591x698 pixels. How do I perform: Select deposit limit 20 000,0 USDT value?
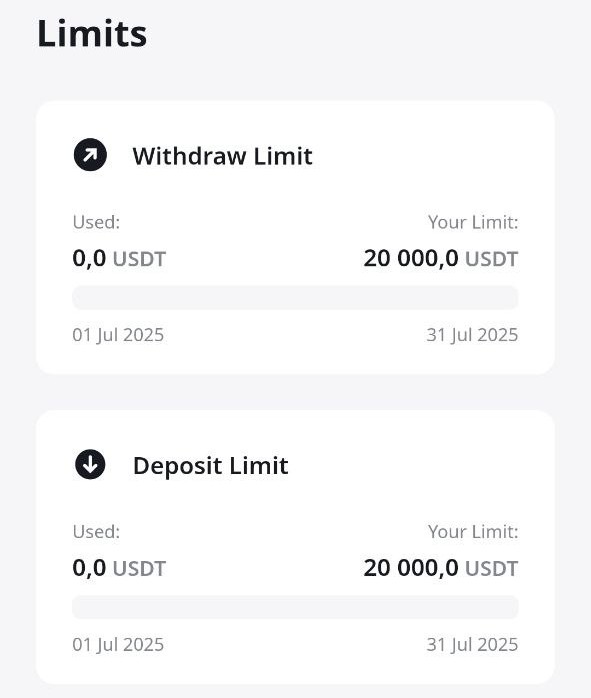tap(441, 568)
